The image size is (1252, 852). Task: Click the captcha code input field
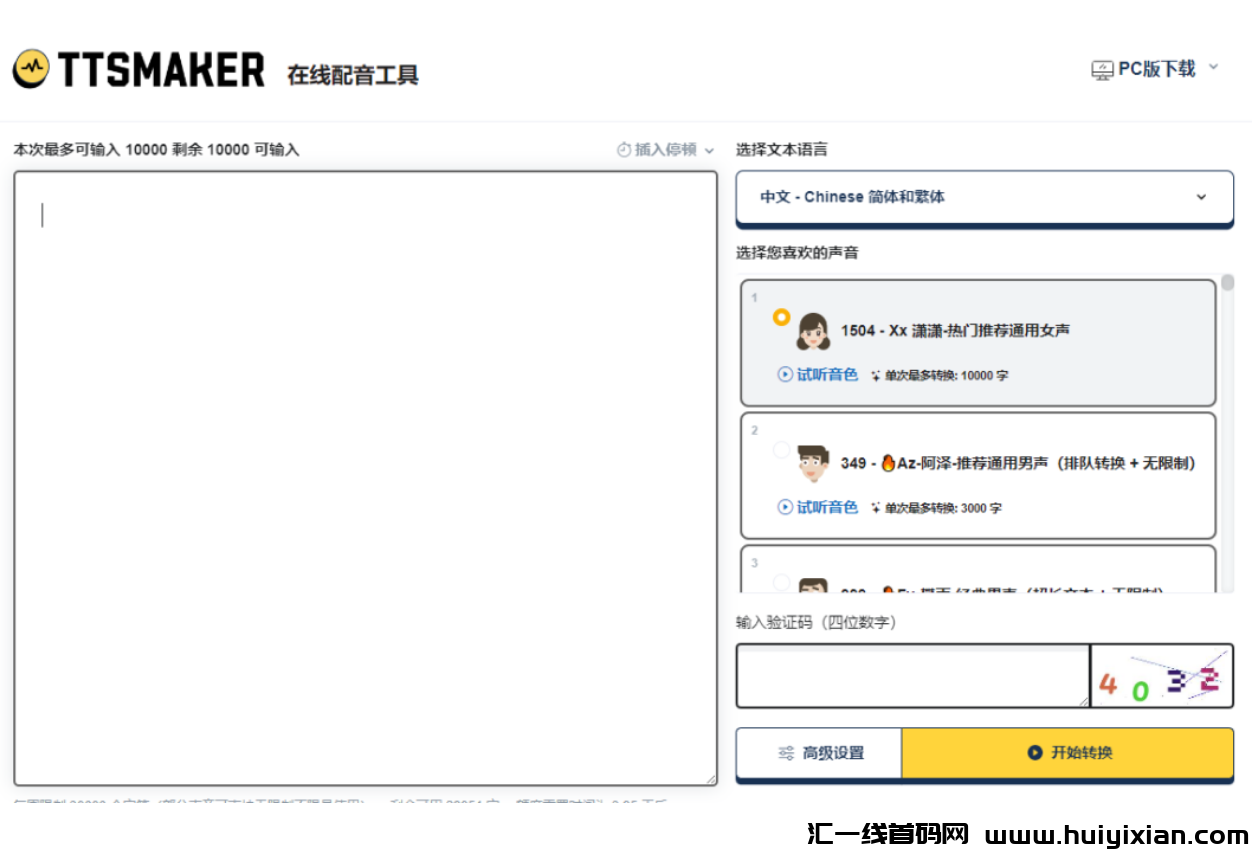(911, 676)
